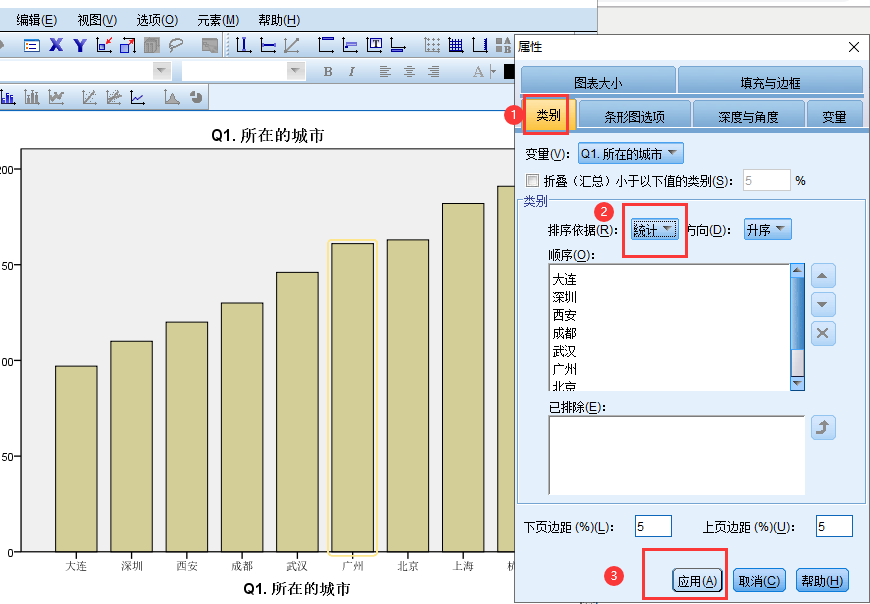870x604 pixels.
Task: Move selected category down with arrow button
Action: pos(823,304)
